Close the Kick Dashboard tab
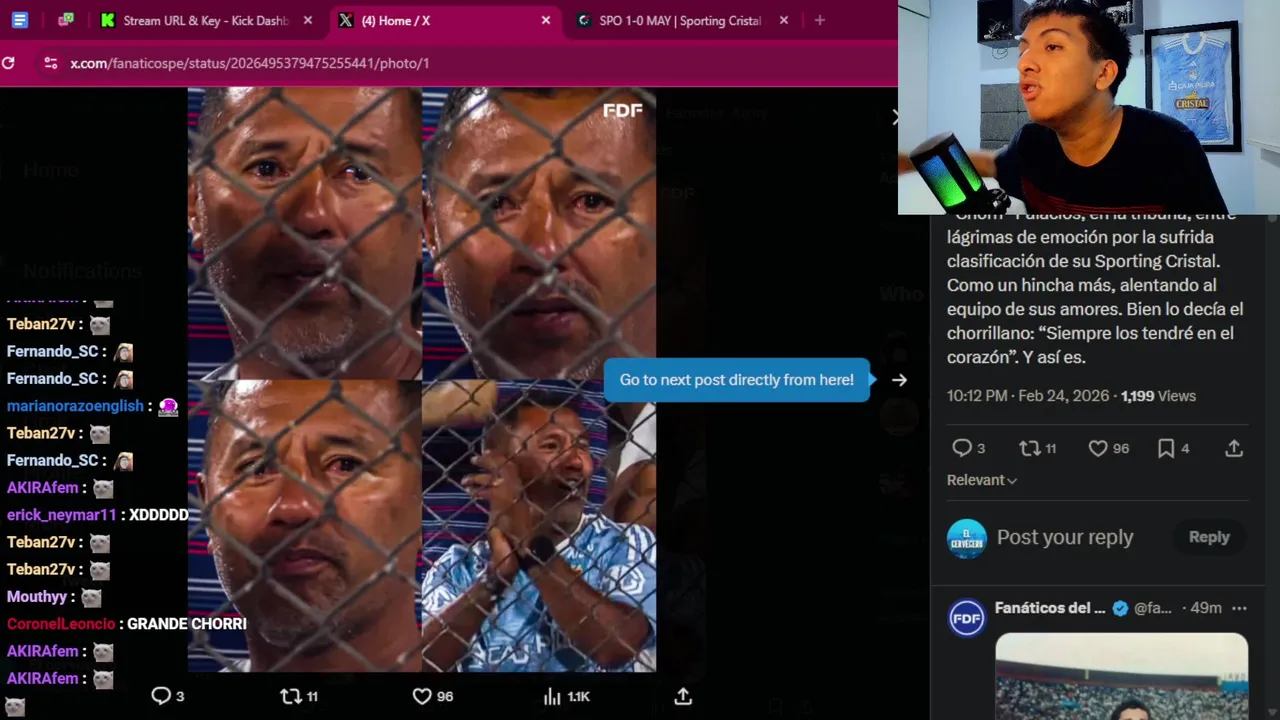Screen dimensions: 1280x720 click(308, 20)
